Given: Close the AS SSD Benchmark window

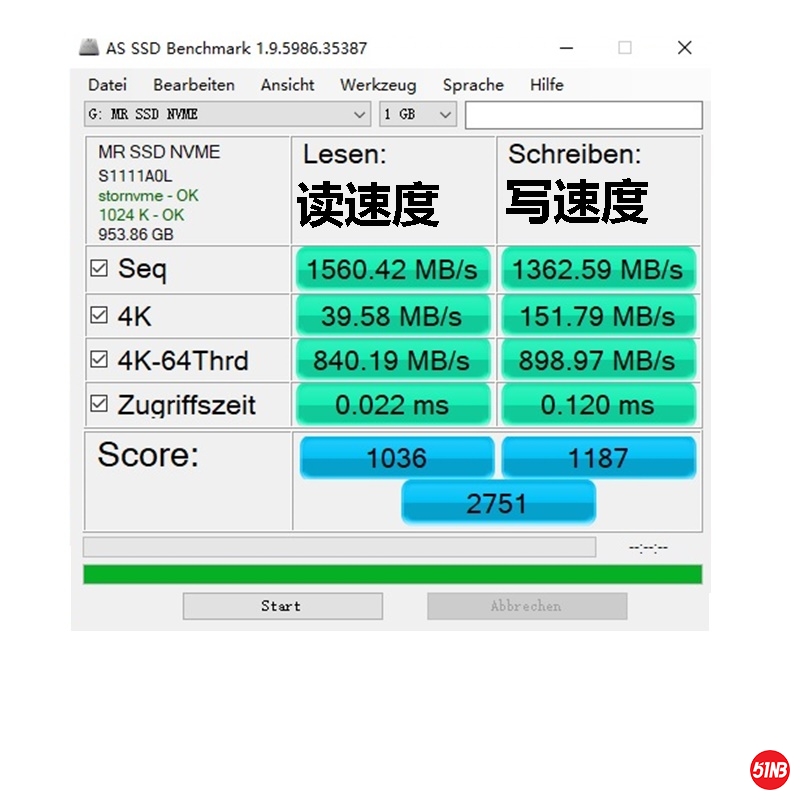Looking at the screenshot, I should 685,48.
